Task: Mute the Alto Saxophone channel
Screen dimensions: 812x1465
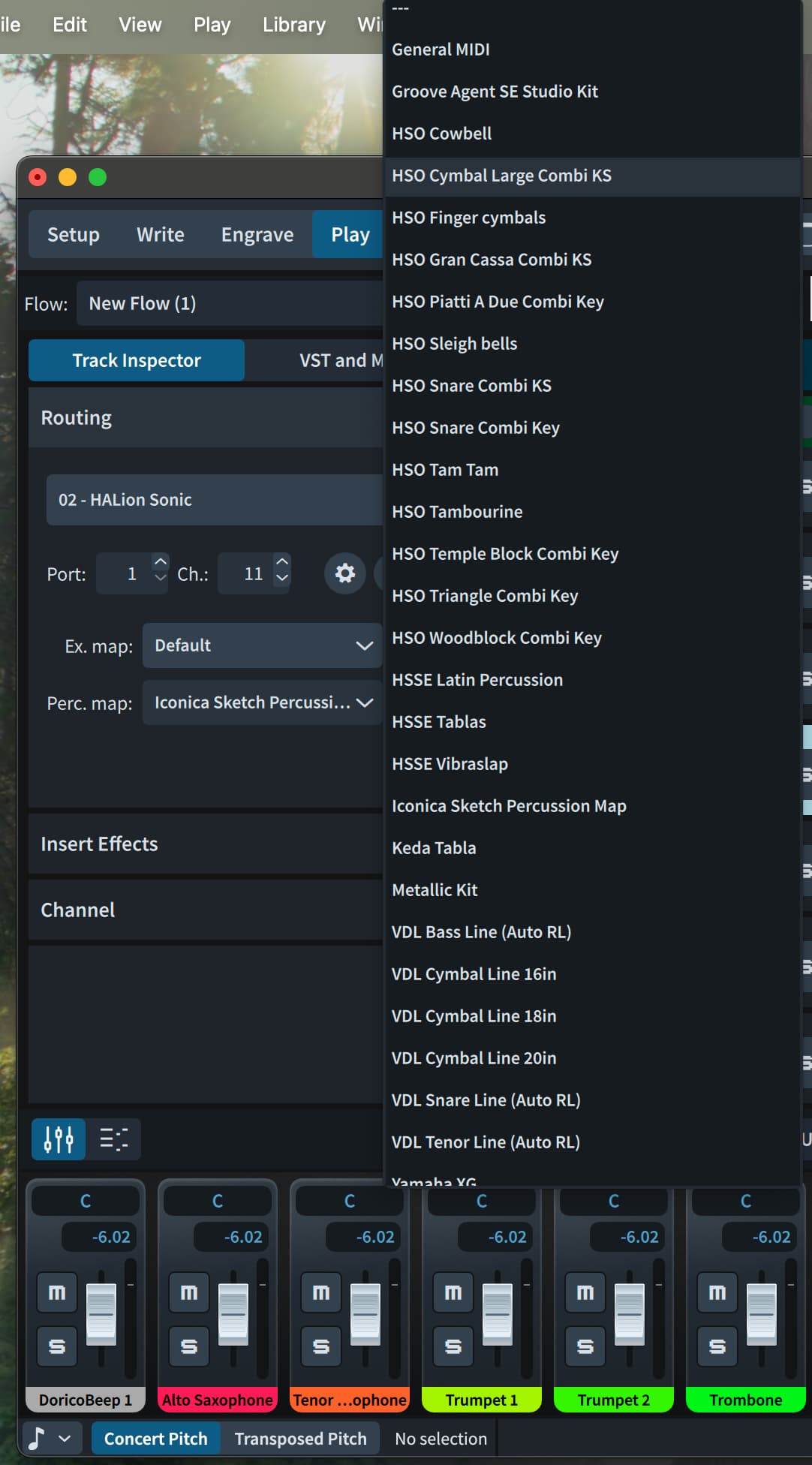Action: click(x=189, y=1292)
